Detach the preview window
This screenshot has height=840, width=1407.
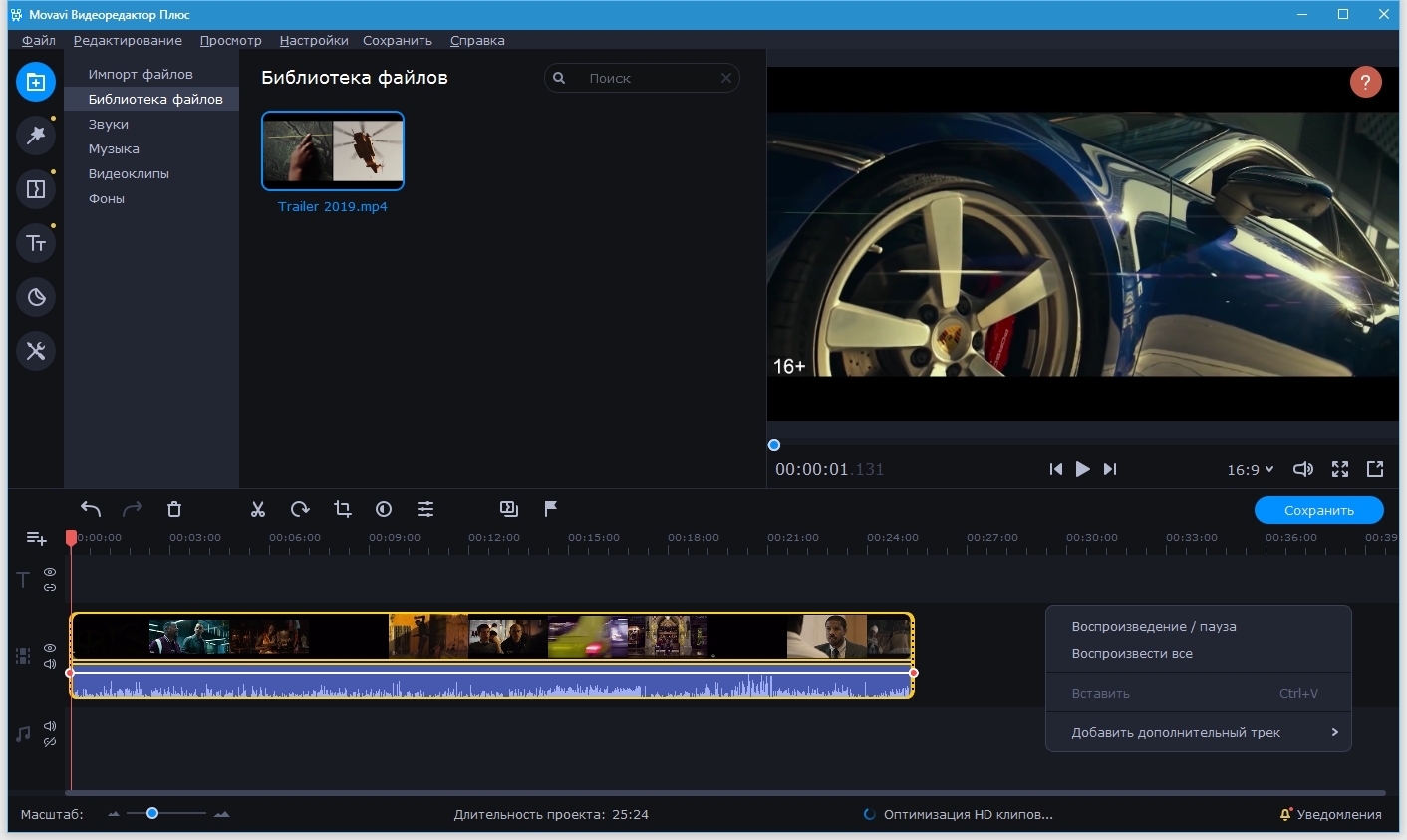pyautogui.click(x=1375, y=469)
